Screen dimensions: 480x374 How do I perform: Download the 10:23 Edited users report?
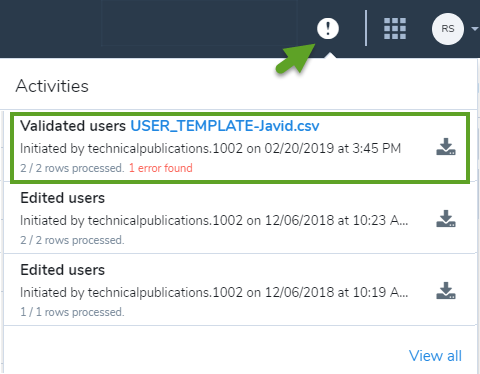(446, 219)
